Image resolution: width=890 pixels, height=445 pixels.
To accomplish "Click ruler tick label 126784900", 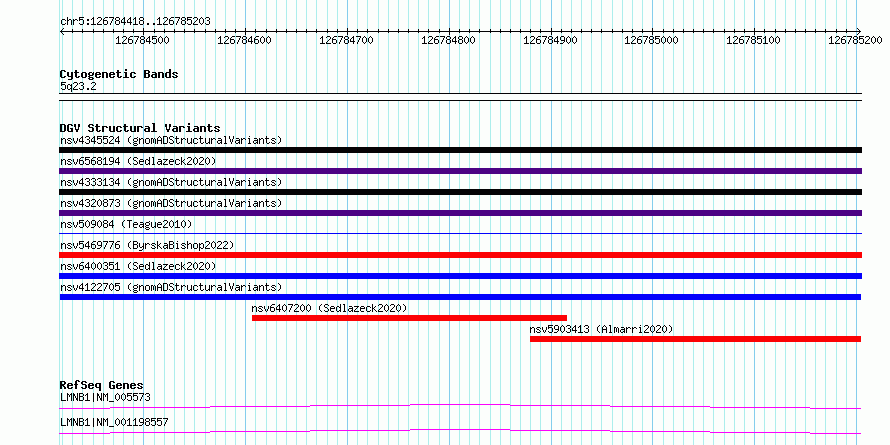I will (x=550, y=40).
